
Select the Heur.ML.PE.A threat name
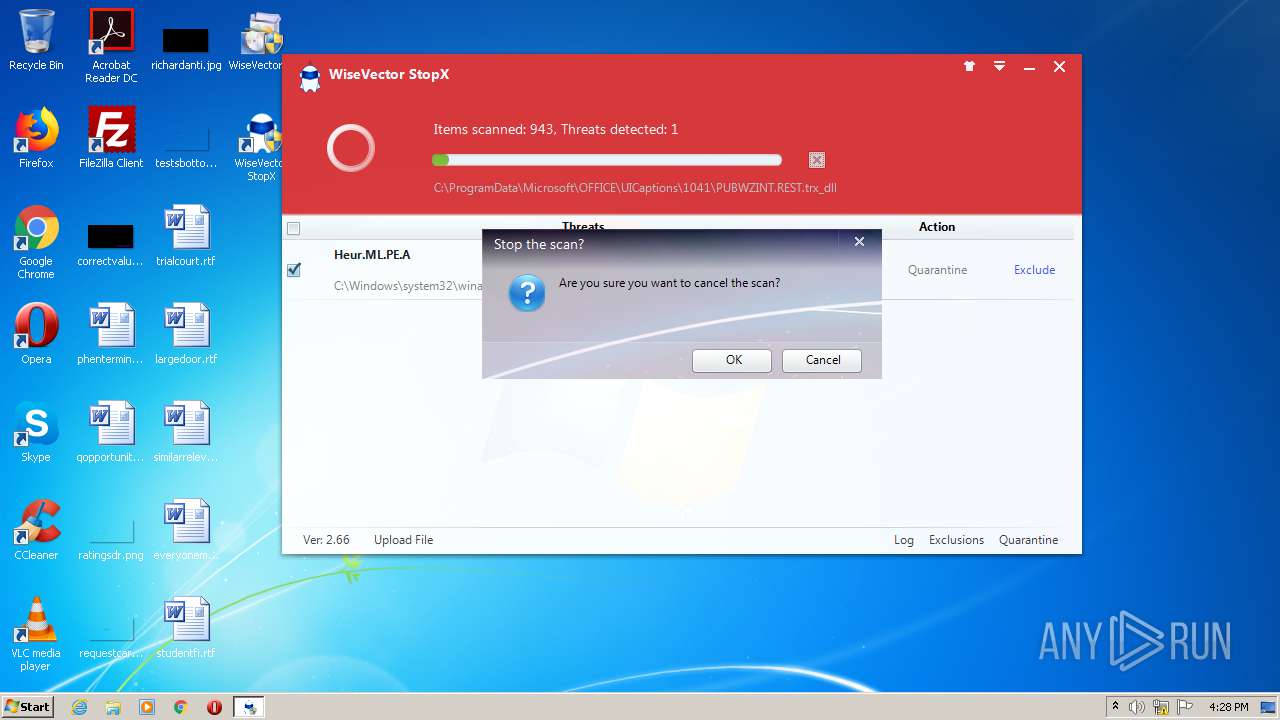point(372,255)
